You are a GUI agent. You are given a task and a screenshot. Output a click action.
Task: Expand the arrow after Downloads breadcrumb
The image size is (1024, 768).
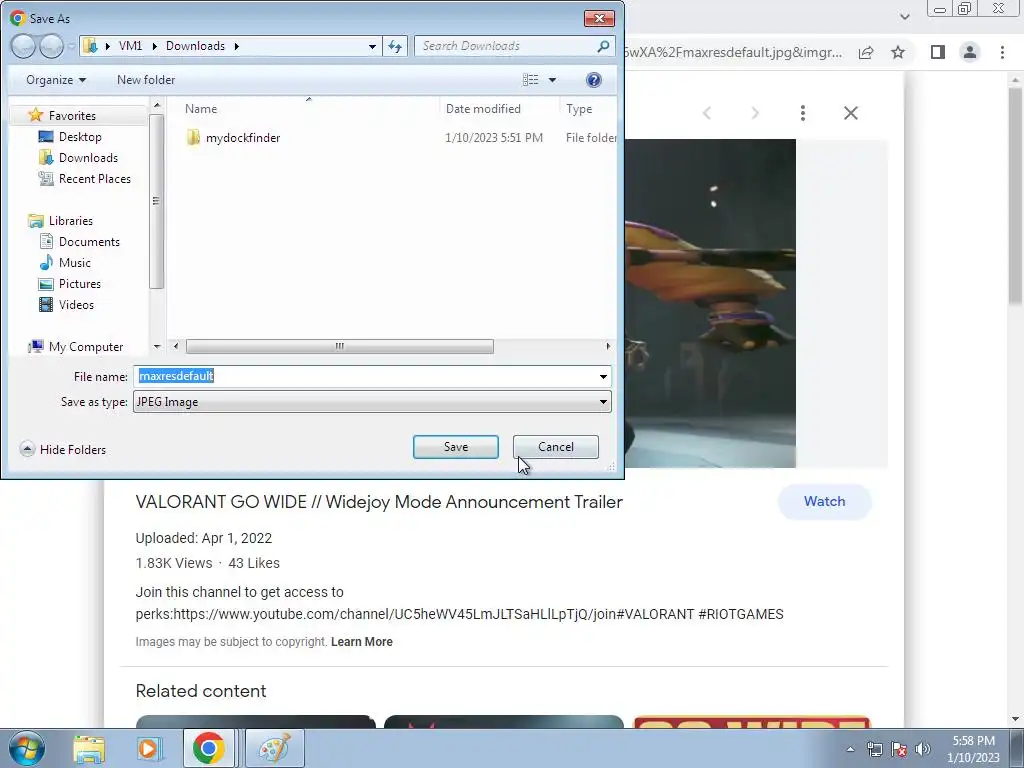click(x=236, y=46)
